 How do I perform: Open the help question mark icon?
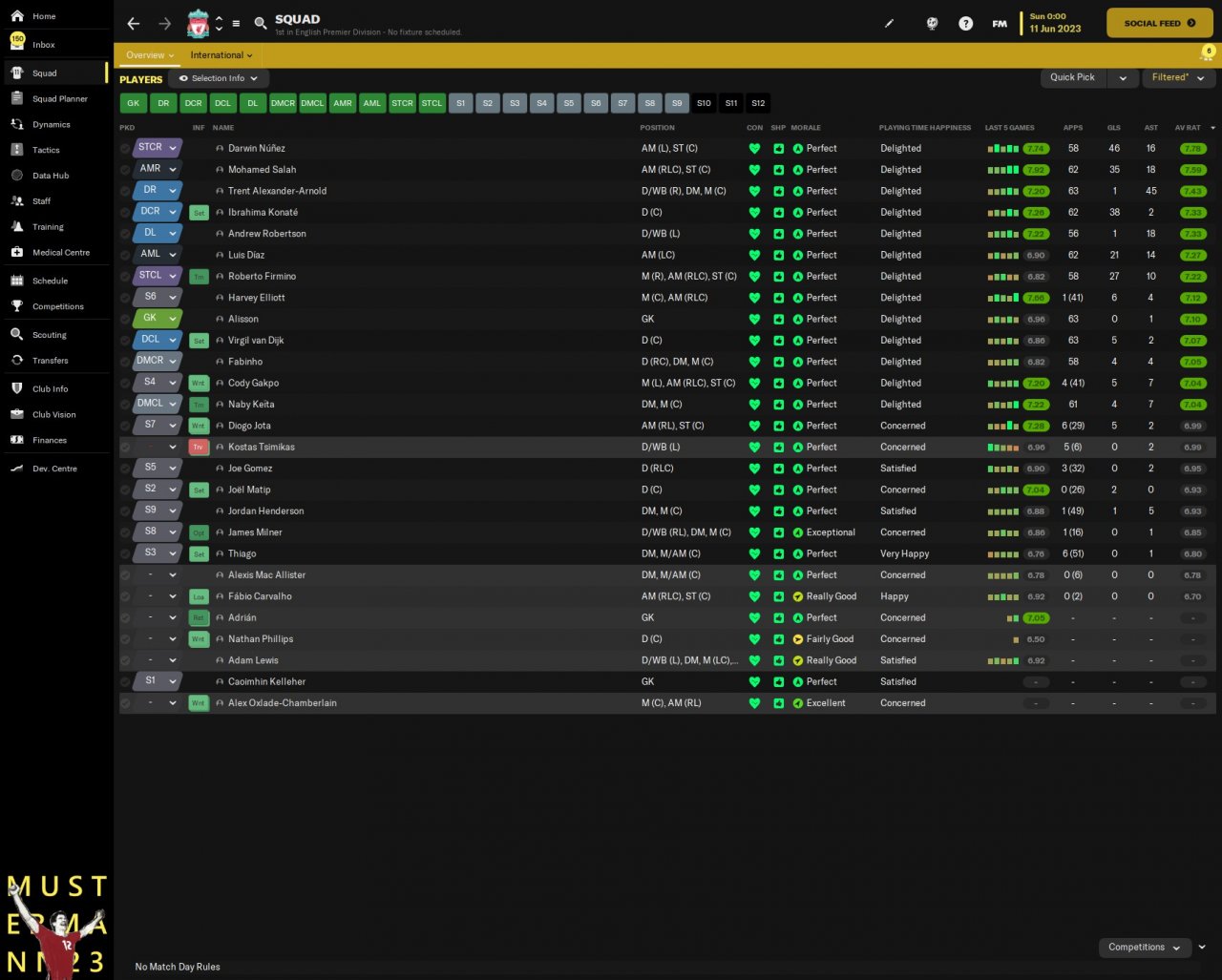965,23
